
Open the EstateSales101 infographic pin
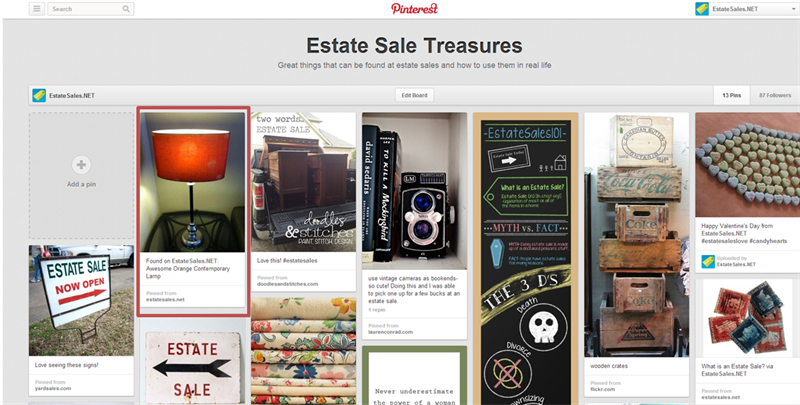[526, 259]
